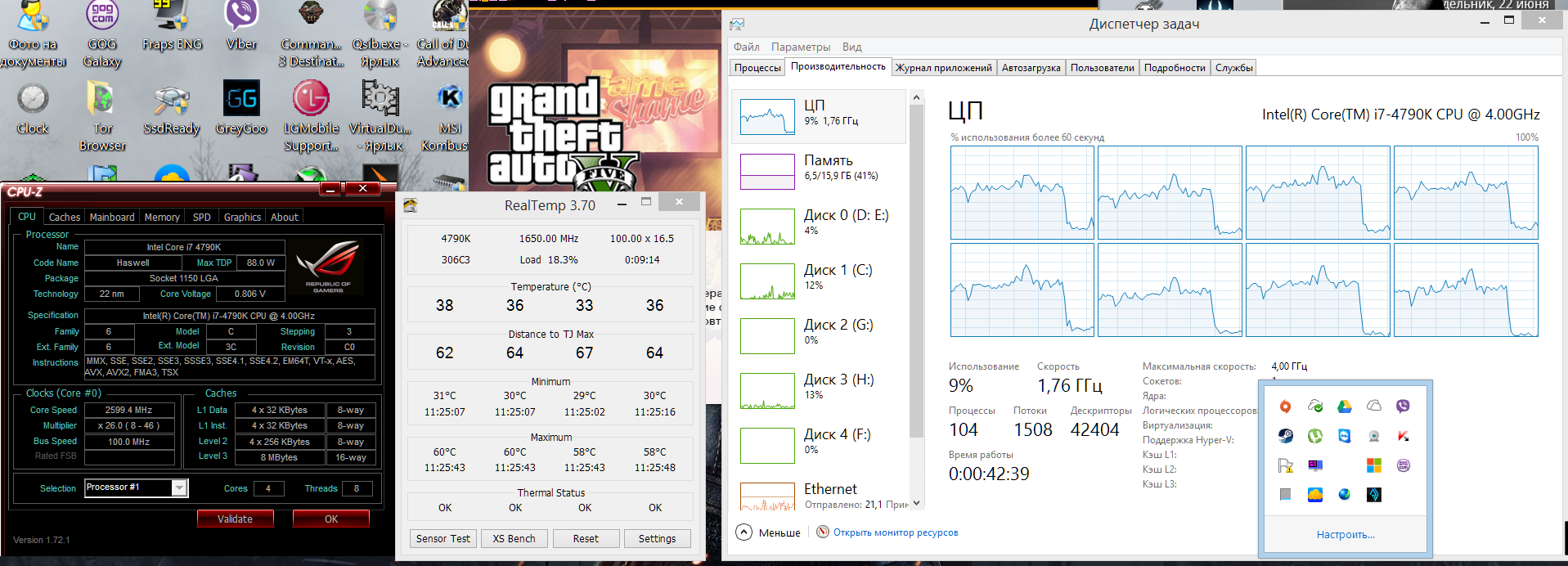Open Command & Conquer 3 desktop shortcut
The image size is (1568, 566).
point(311,35)
